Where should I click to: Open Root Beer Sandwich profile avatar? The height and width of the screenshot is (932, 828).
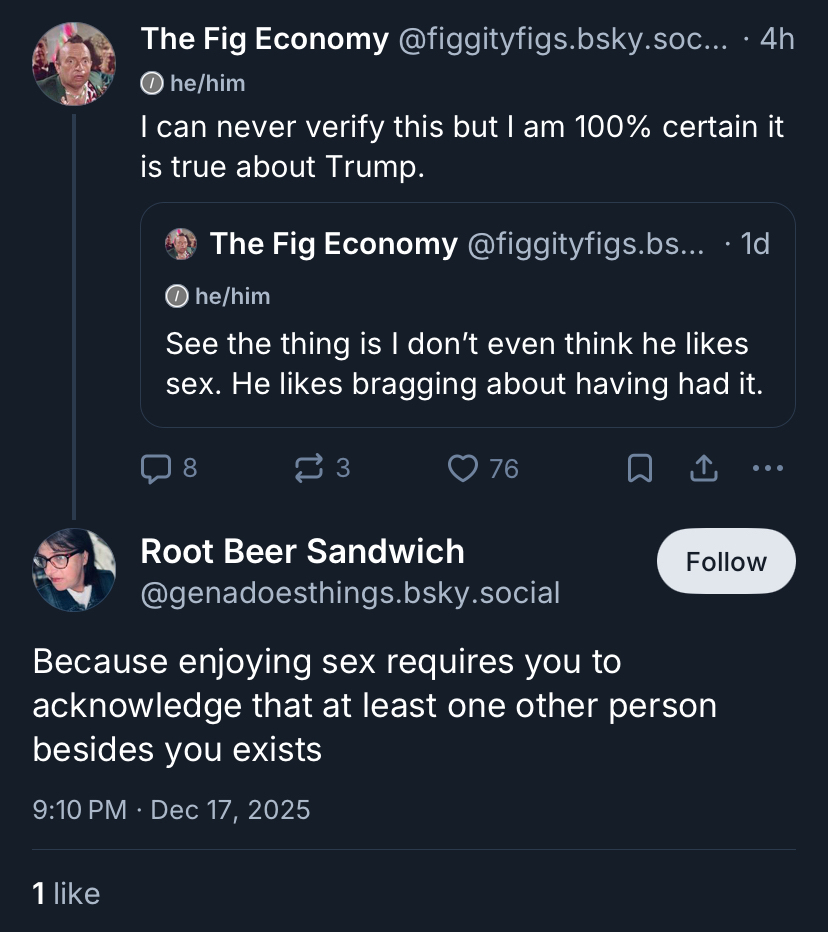coord(74,570)
